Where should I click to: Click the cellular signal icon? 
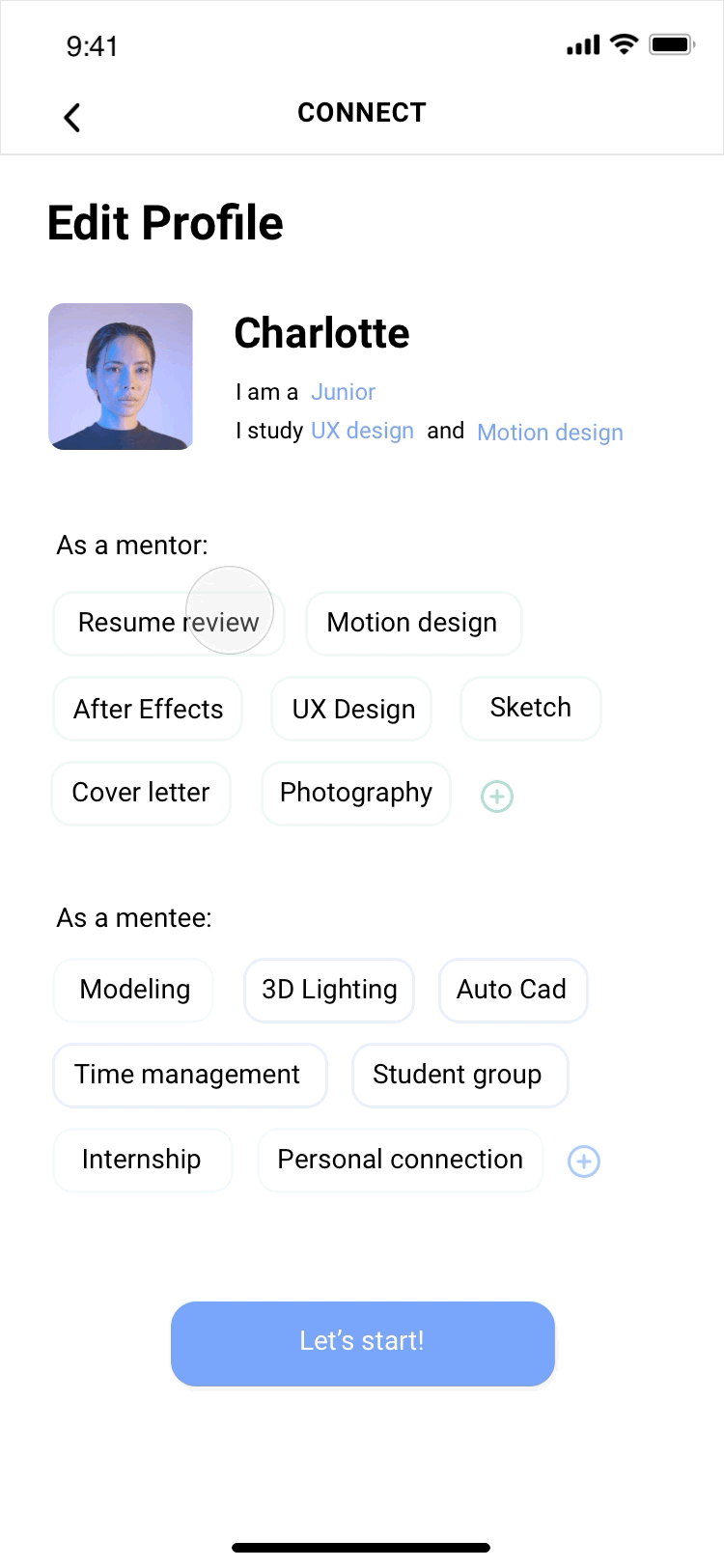click(583, 45)
